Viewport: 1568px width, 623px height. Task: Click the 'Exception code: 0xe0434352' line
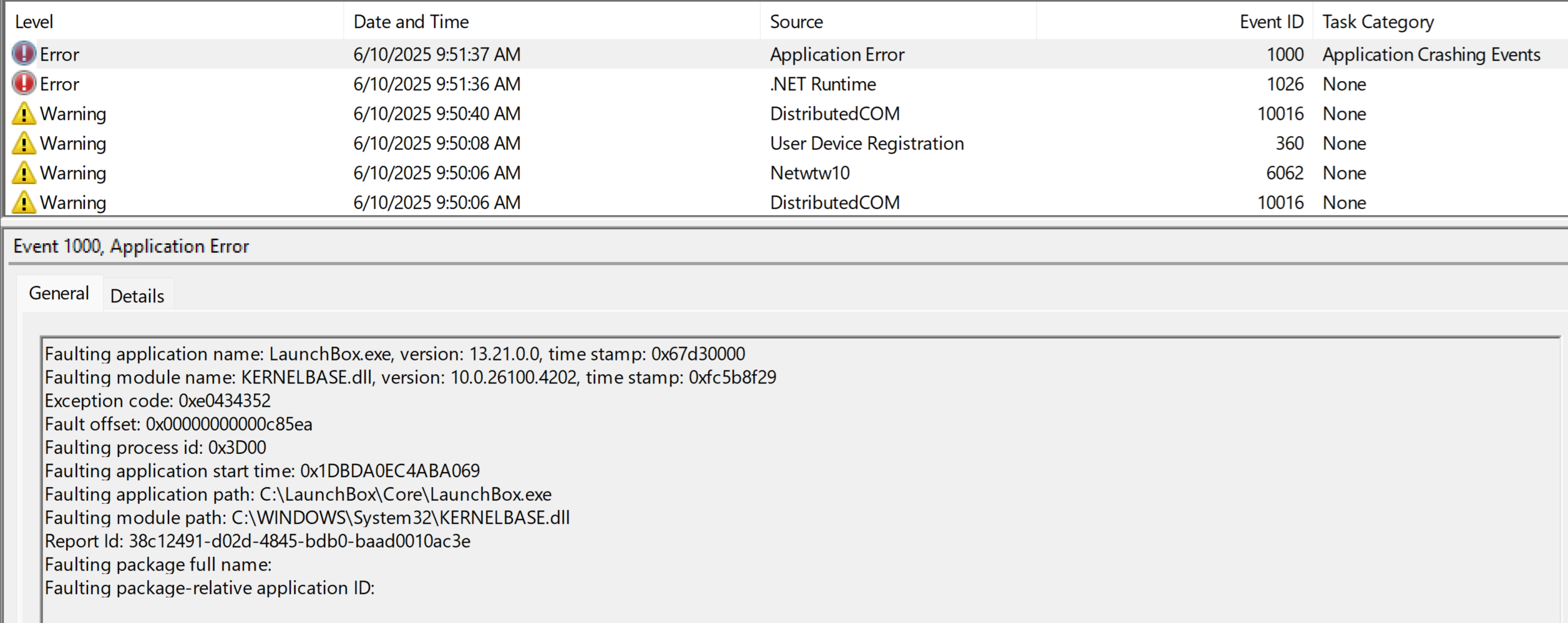[x=158, y=400]
